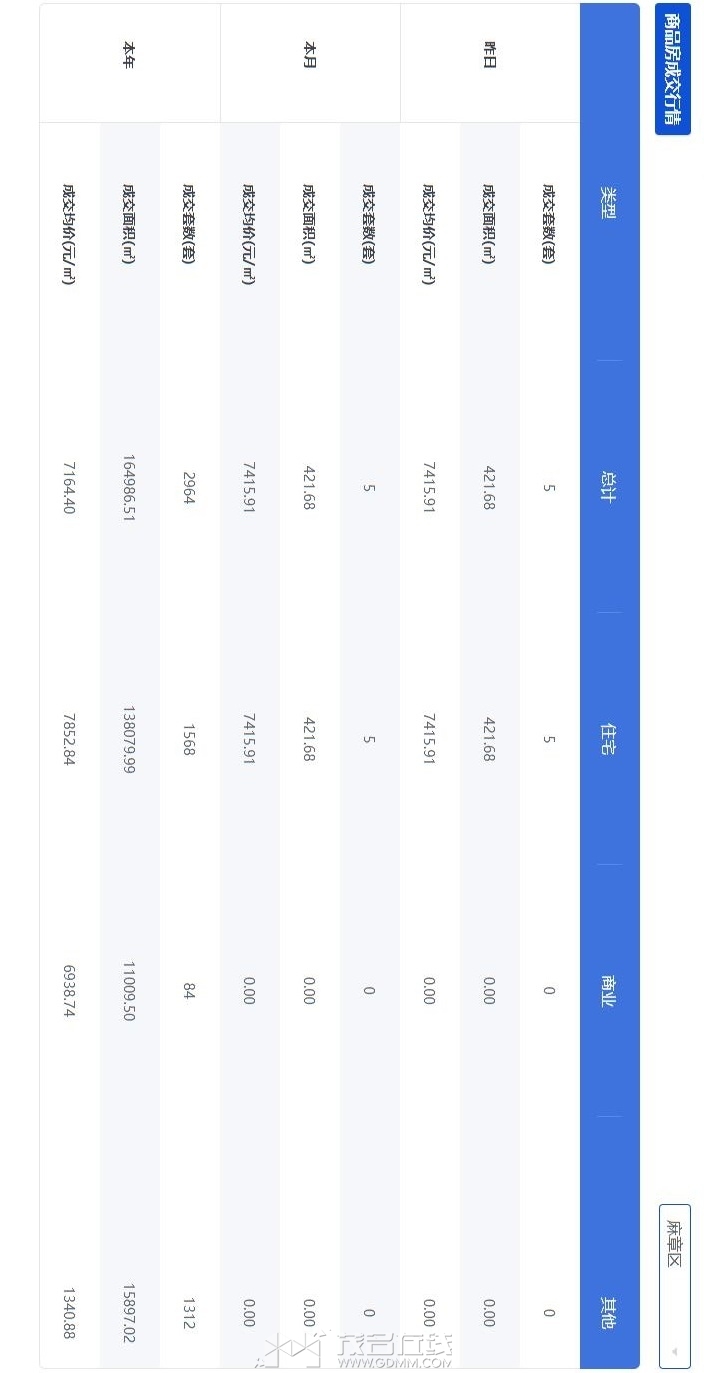Click the yearly residential area cell 138079.99
Image resolution: width=704 pixels, height=1373 pixels.
pos(129,739)
